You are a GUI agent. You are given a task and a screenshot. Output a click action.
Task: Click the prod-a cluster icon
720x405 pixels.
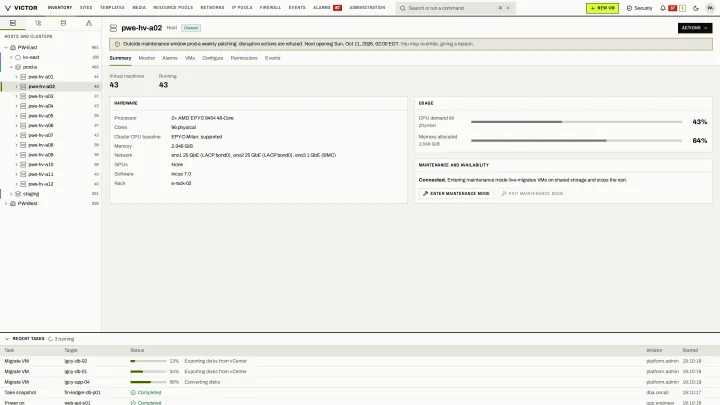click(x=18, y=67)
